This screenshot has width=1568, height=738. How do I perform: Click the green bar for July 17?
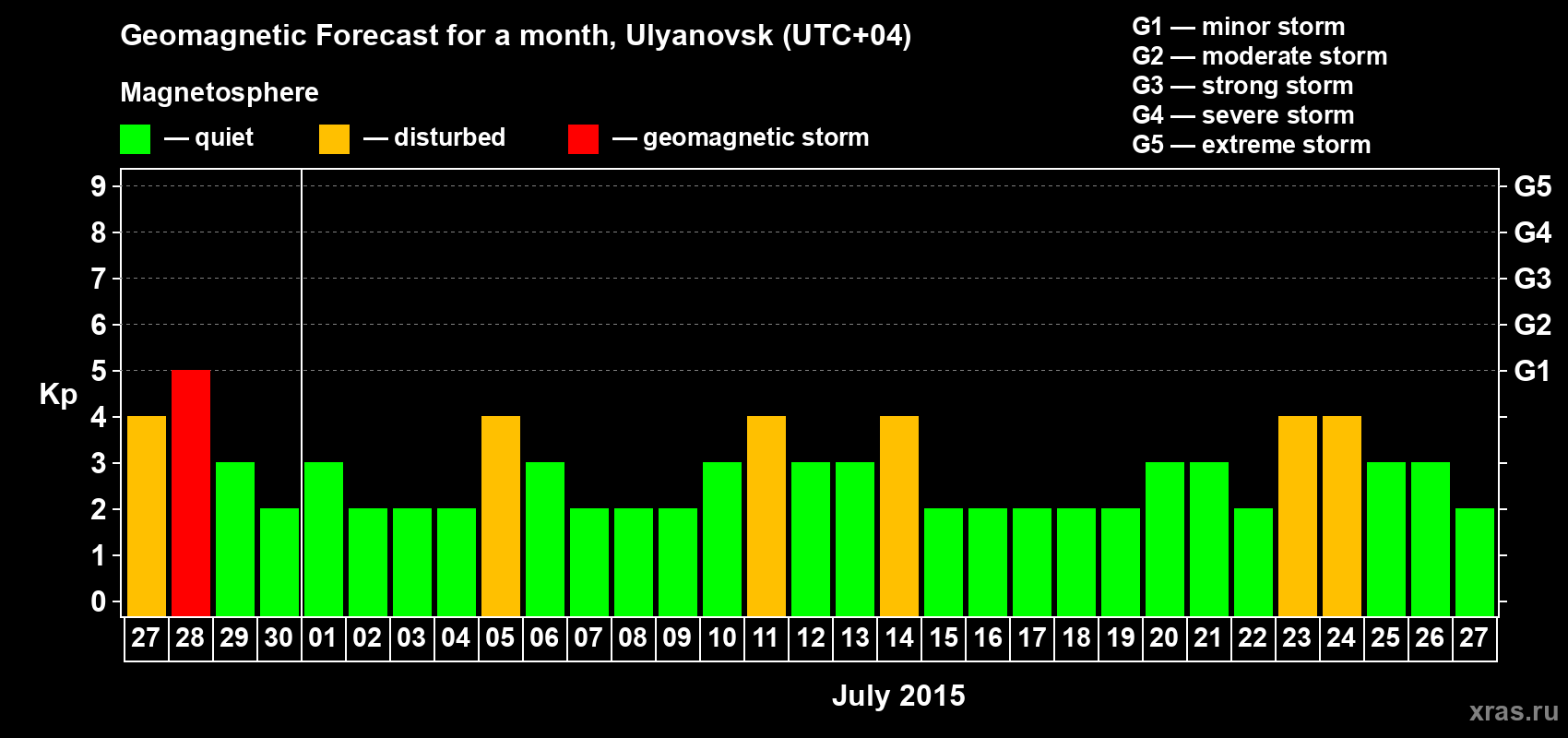pyautogui.click(x=1032, y=563)
